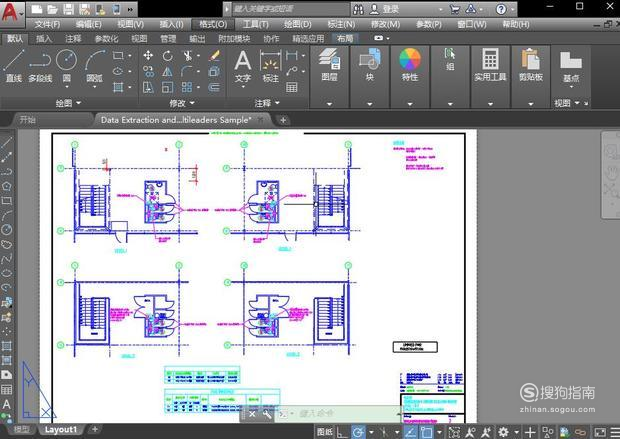Image resolution: width=620 pixels, height=439 pixels.
Task: Click the plus button to add drawing tab
Action: coord(283,120)
